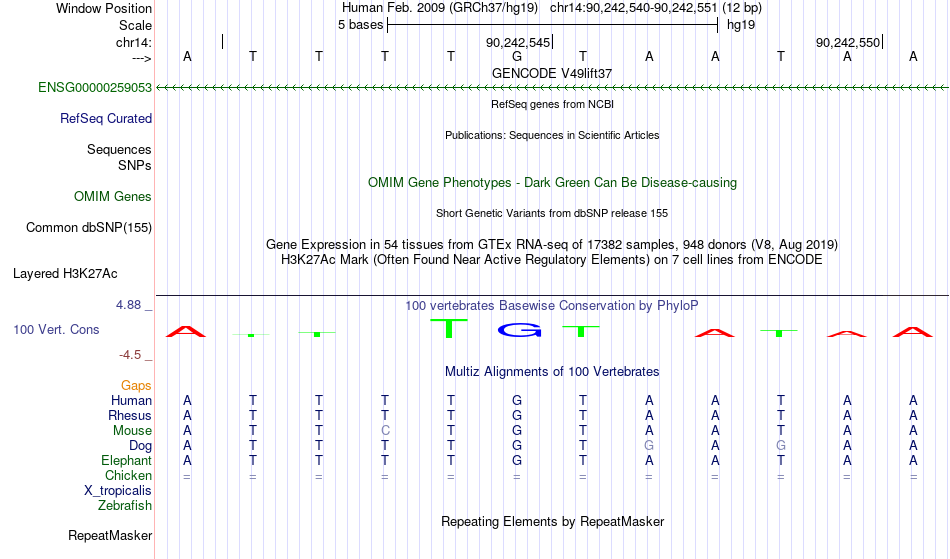Image resolution: width=950 pixels, height=559 pixels.
Task: Select the Human Feb. 2009 (GRCh37/hg19) text
Action: point(440,8)
